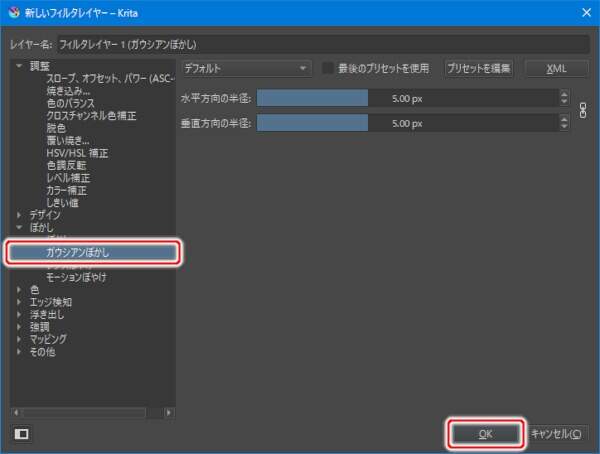Viewport: 600px width, 454px height.
Task: Open the デフォルト preset dropdown
Action: [246, 69]
